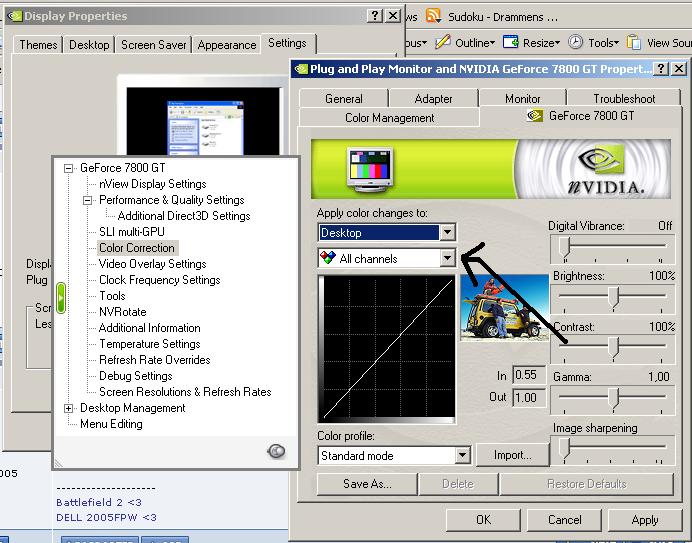Click the Outline pencil icon in browser toolbar

[443, 42]
